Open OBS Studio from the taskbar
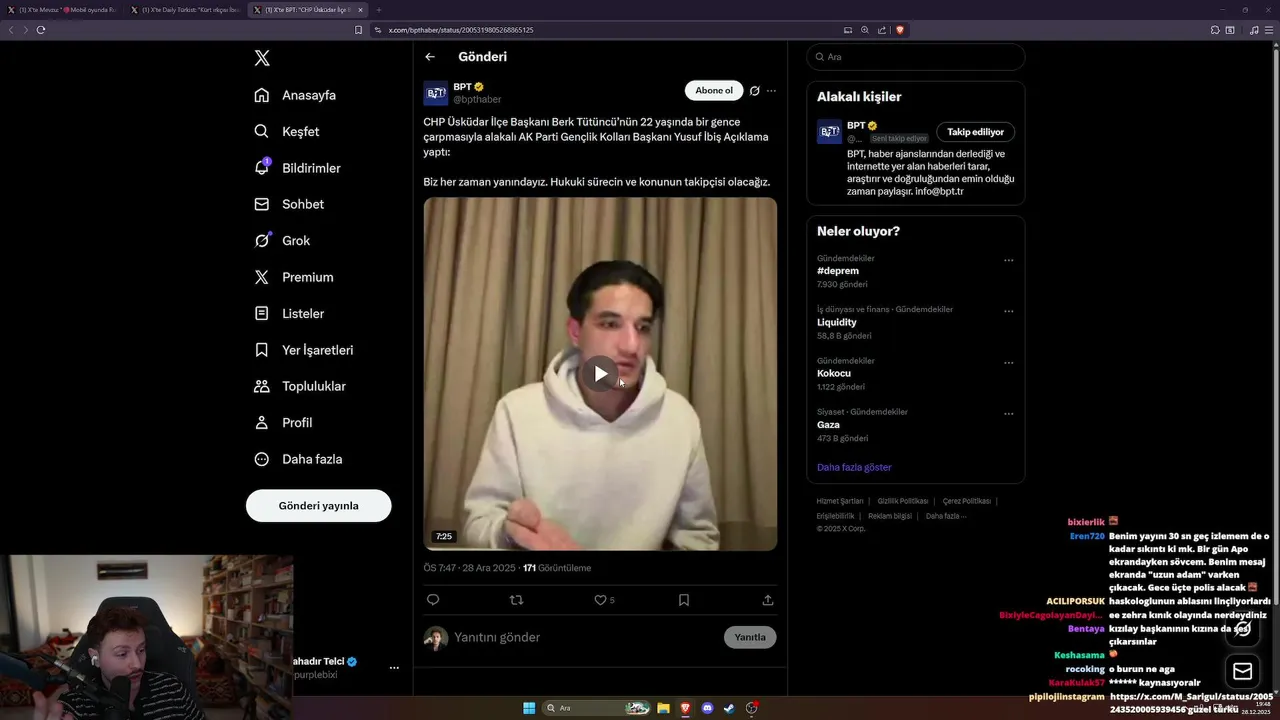Image resolution: width=1280 pixels, height=720 pixels. click(752, 708)
